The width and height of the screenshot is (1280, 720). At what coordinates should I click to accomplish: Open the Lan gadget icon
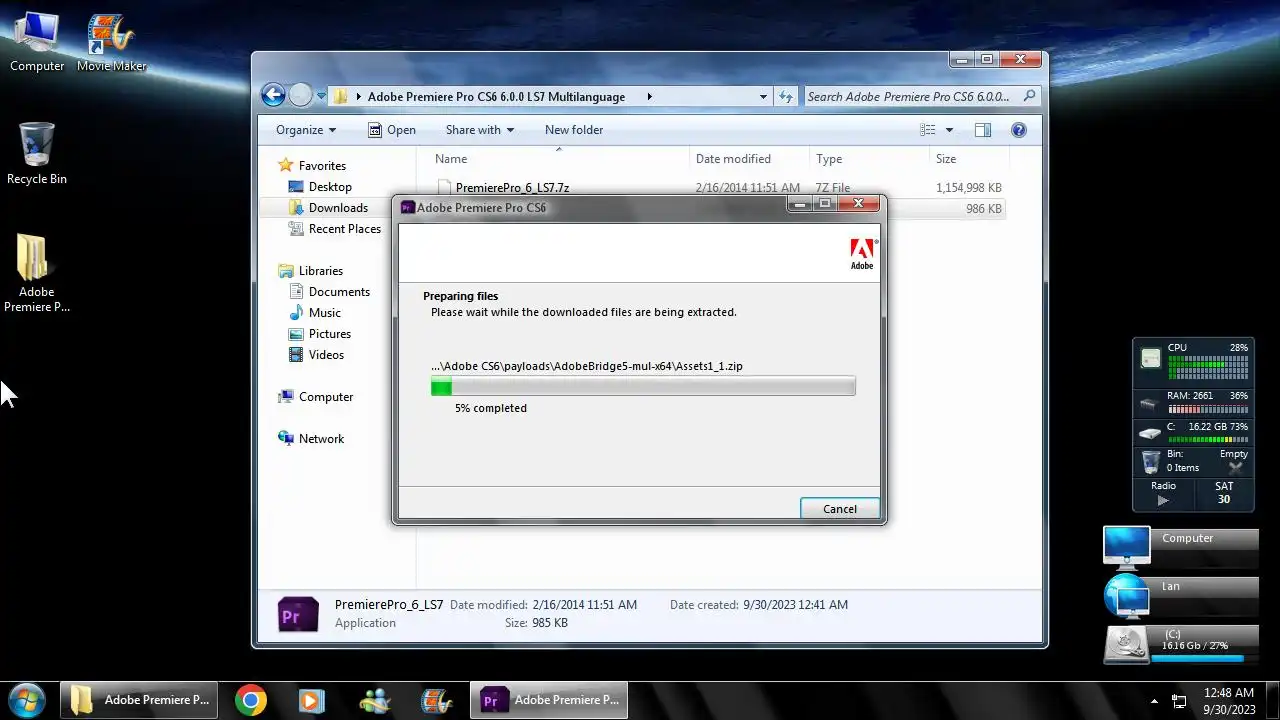[1127, 596]
